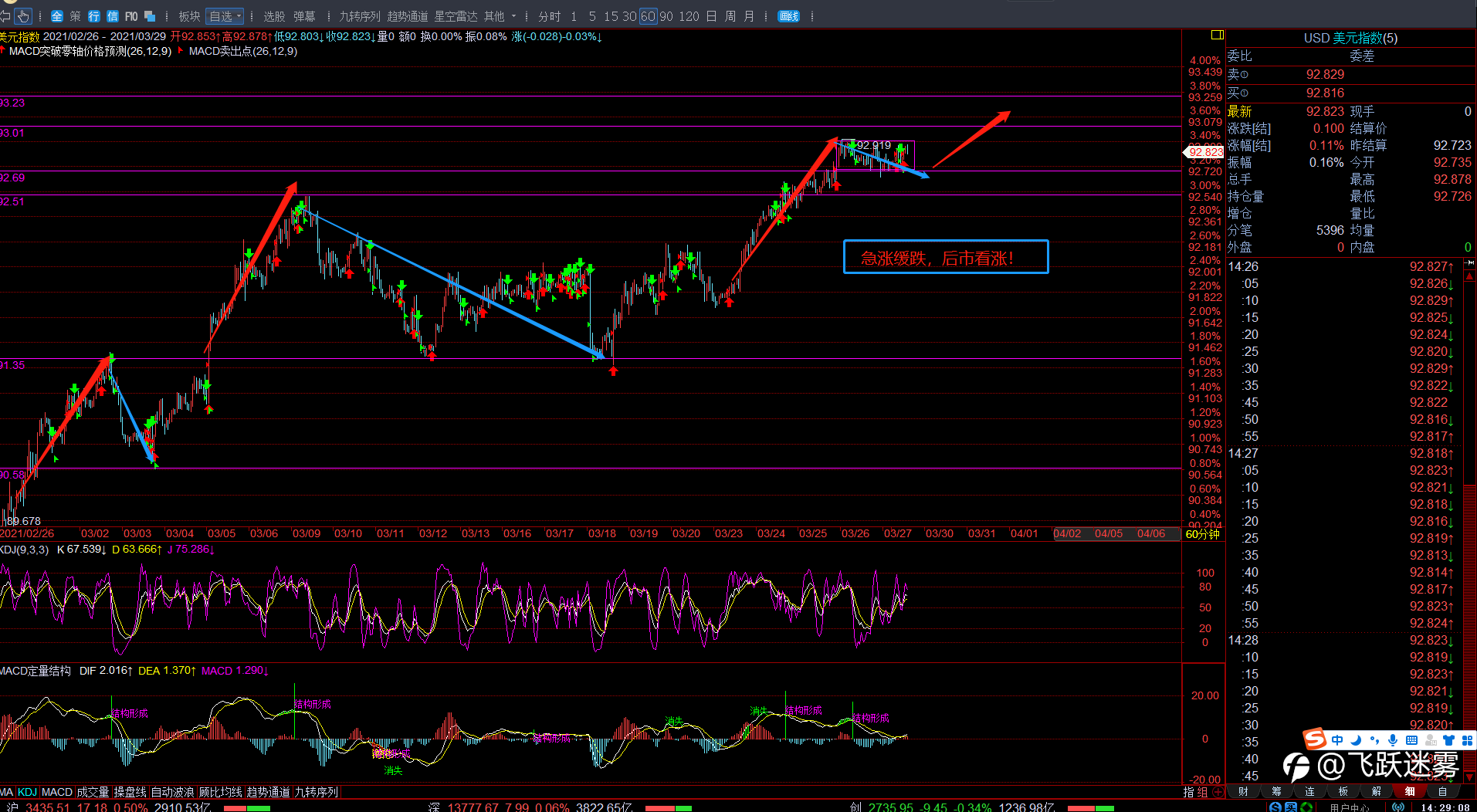Select the 120-minute period
Image resolution: width=1477 pixels, height=812 pixels.
(689, 15)
